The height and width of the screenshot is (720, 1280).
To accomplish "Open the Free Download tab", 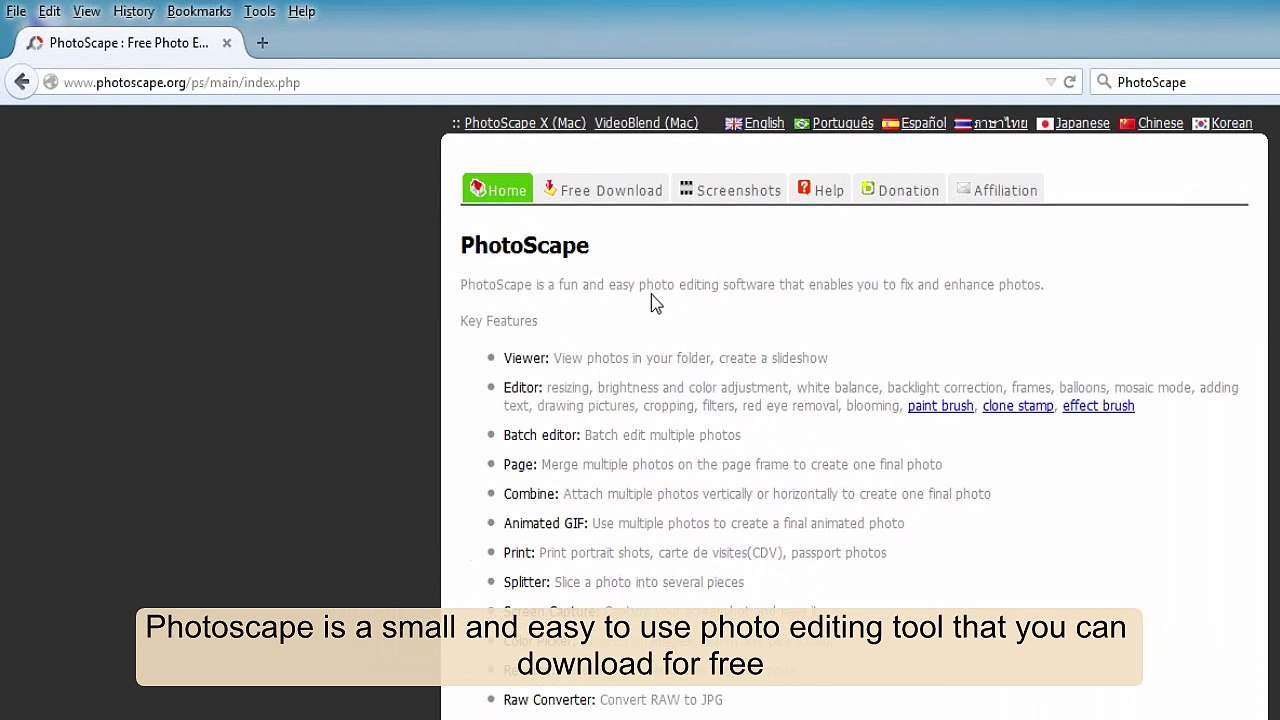I will (x=603, y=189).
